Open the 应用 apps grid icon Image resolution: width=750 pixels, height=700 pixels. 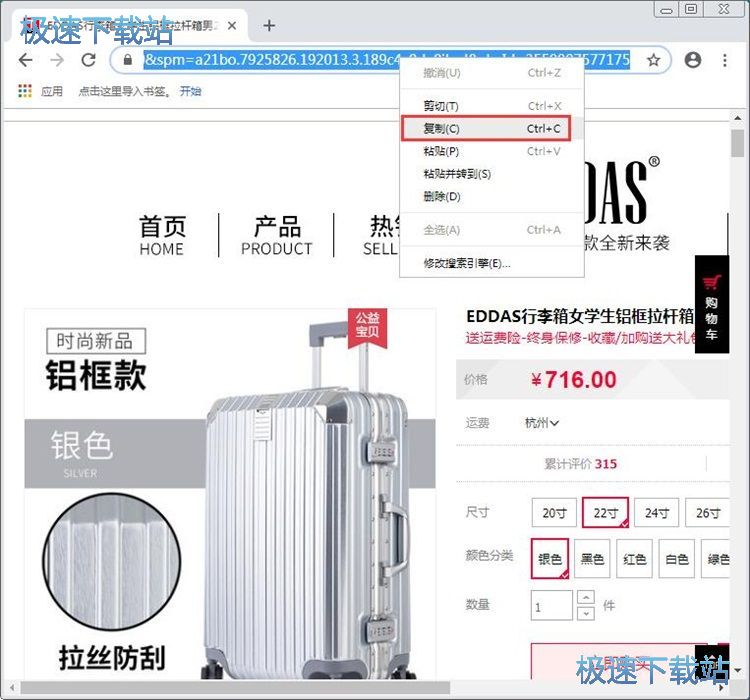[x=25, y=91]
